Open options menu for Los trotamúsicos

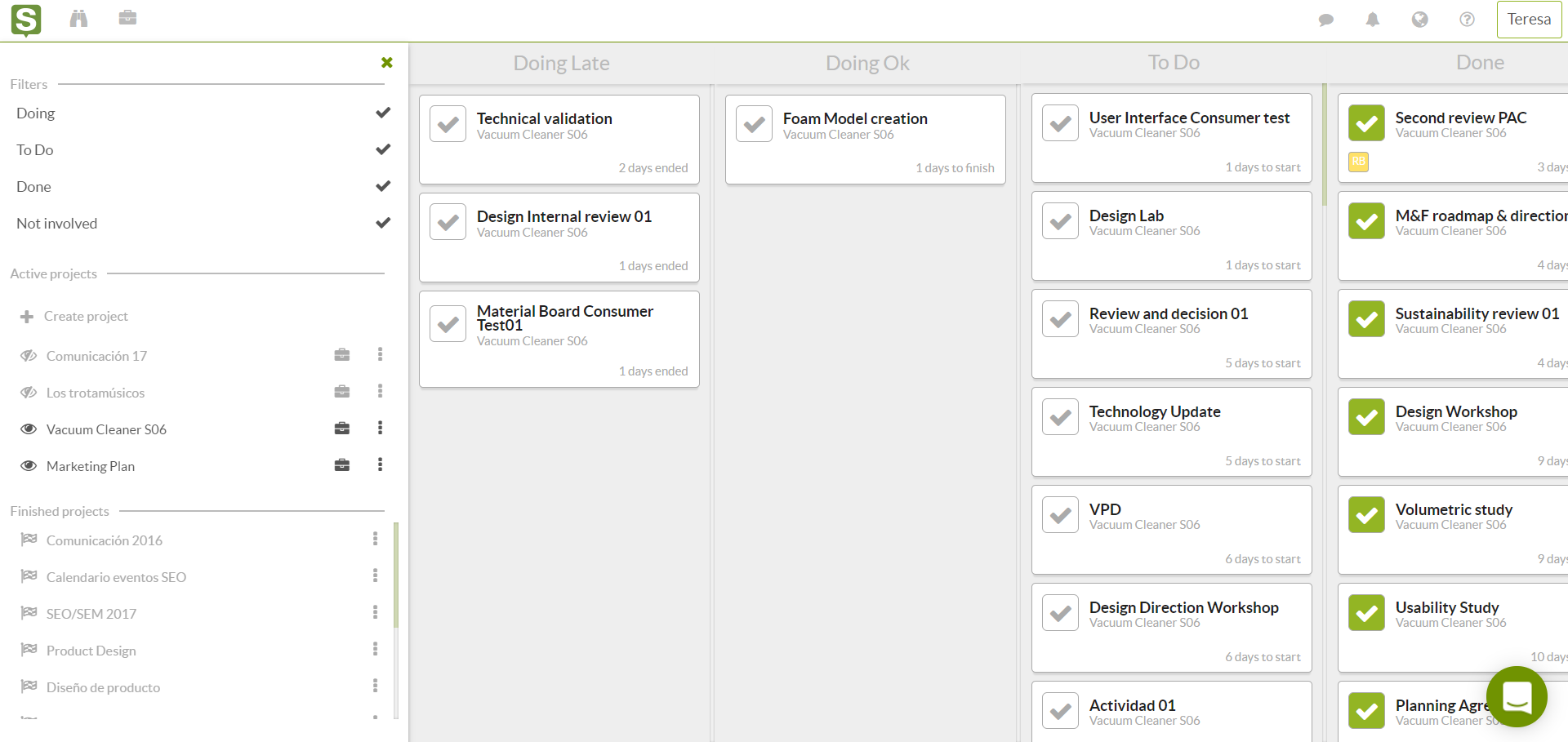[x=380, y=391]
